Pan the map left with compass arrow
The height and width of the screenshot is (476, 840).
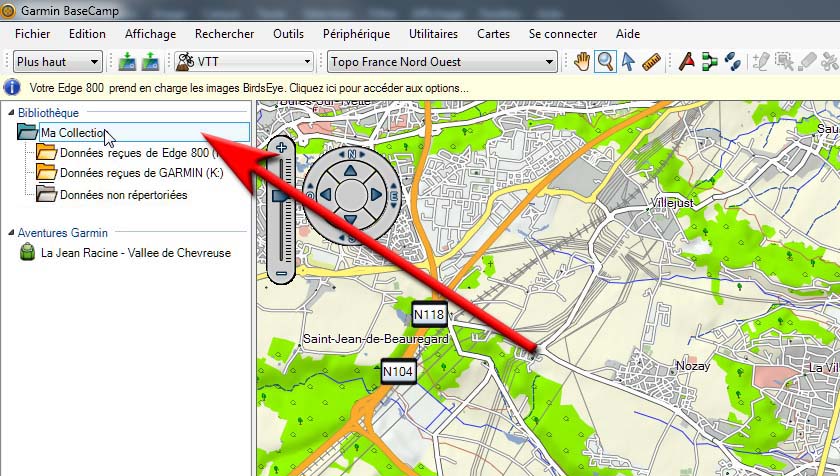pyautogui.click(x=325, y=195)
